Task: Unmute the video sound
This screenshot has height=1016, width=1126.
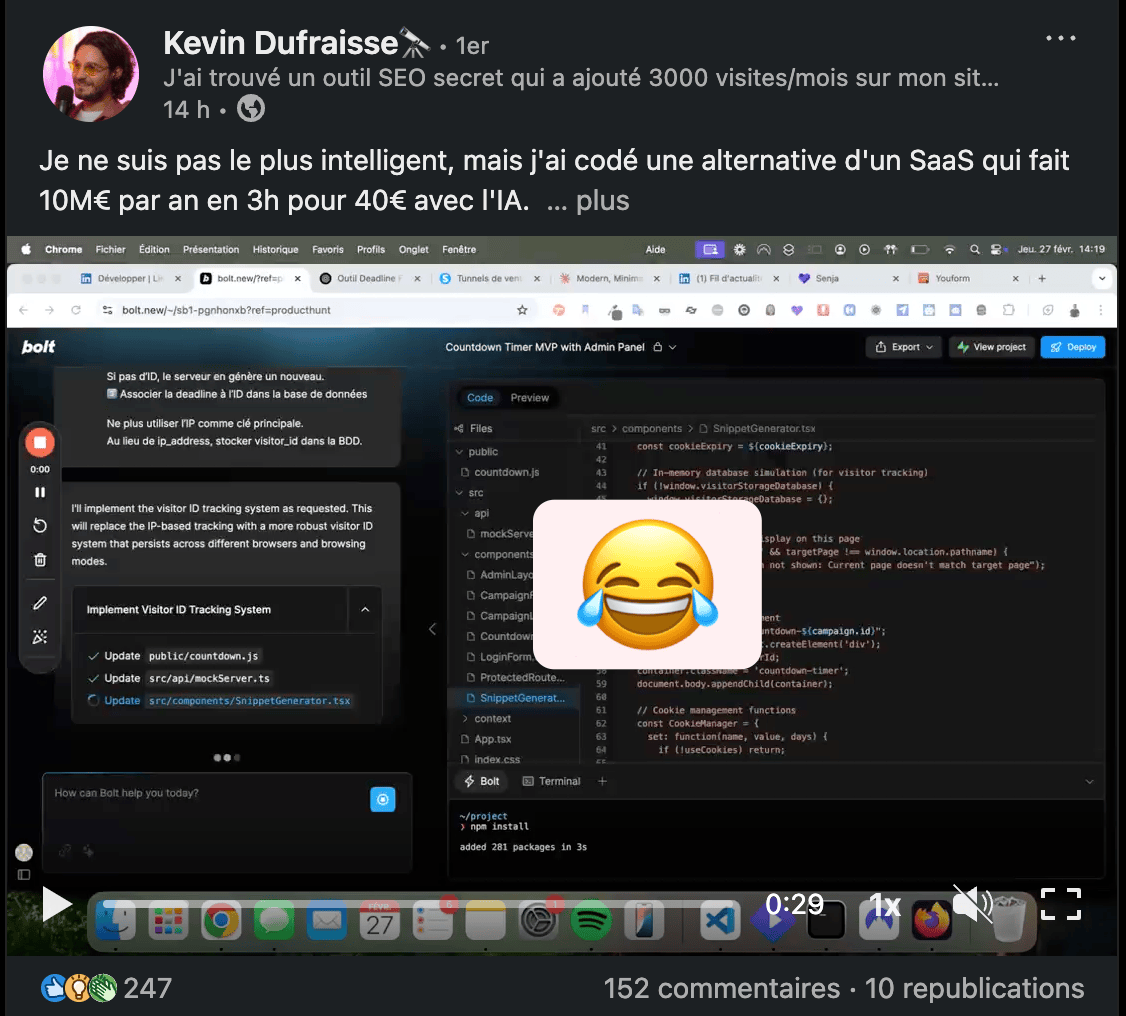Action: pos(972,903)
